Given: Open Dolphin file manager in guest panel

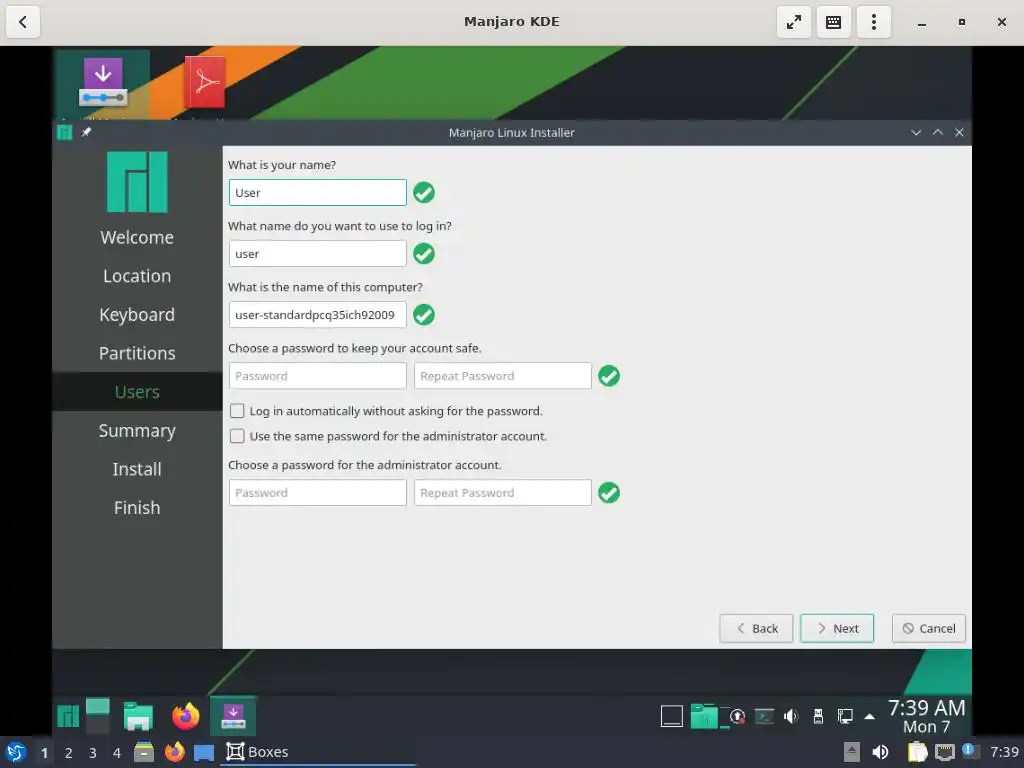Looking at the screenshot, I should 138,716.
